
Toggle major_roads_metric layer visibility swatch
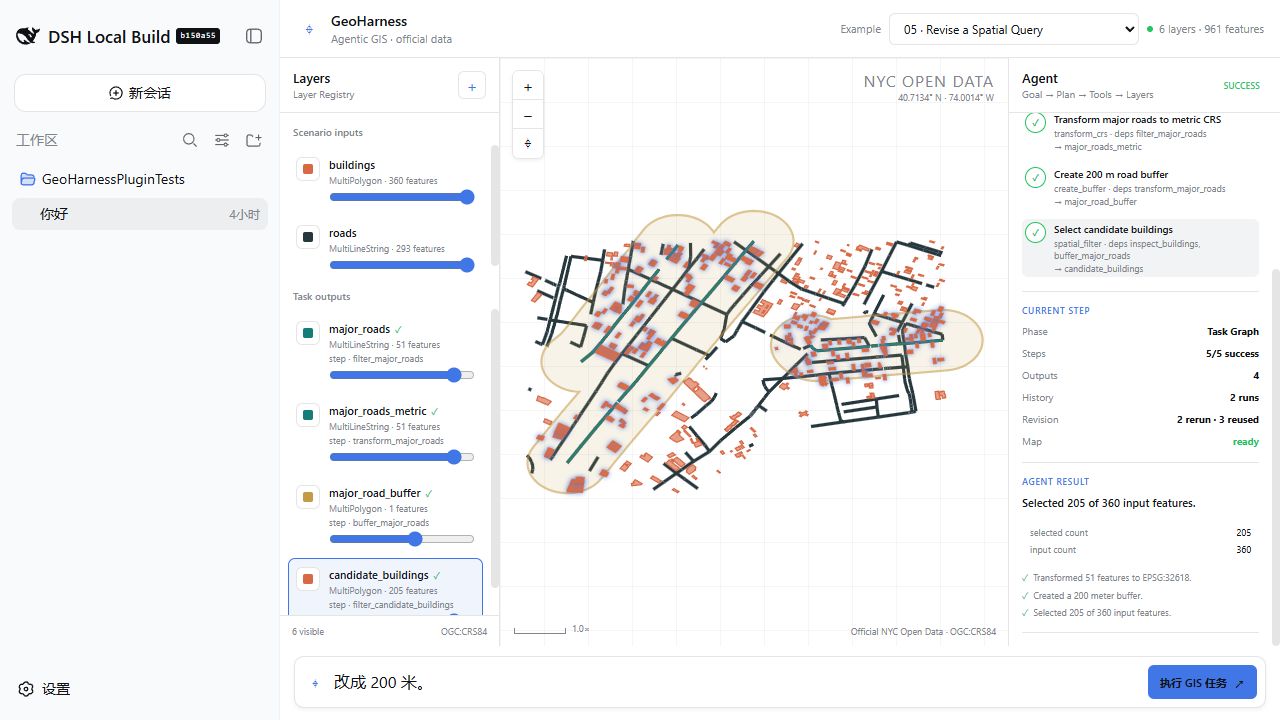coord(308,415)
